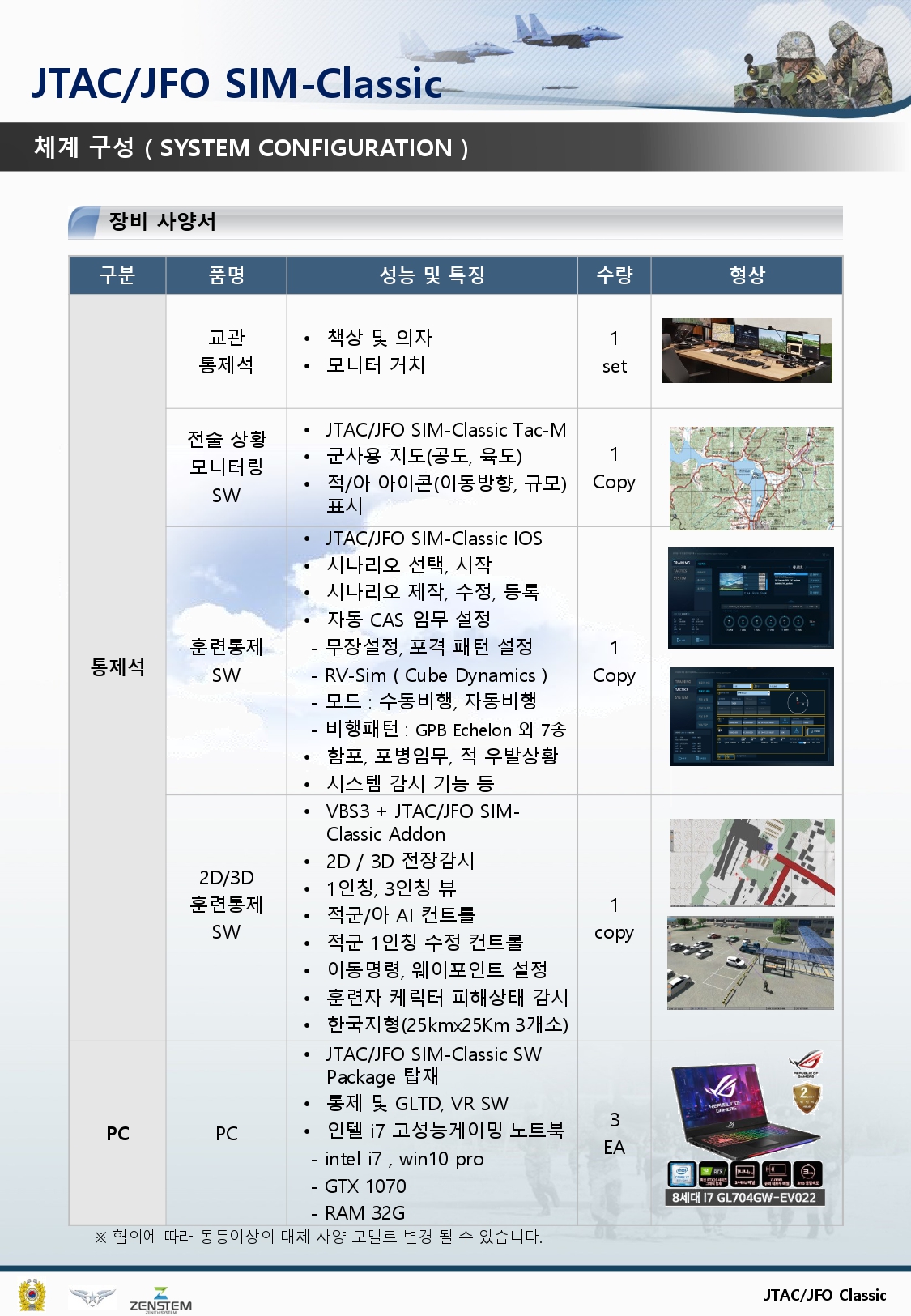The height and width of the screenshot is (1316, 911).
Task: Open the instructor control desk photo
Action: pyautogui.click(x=747, y=351)
